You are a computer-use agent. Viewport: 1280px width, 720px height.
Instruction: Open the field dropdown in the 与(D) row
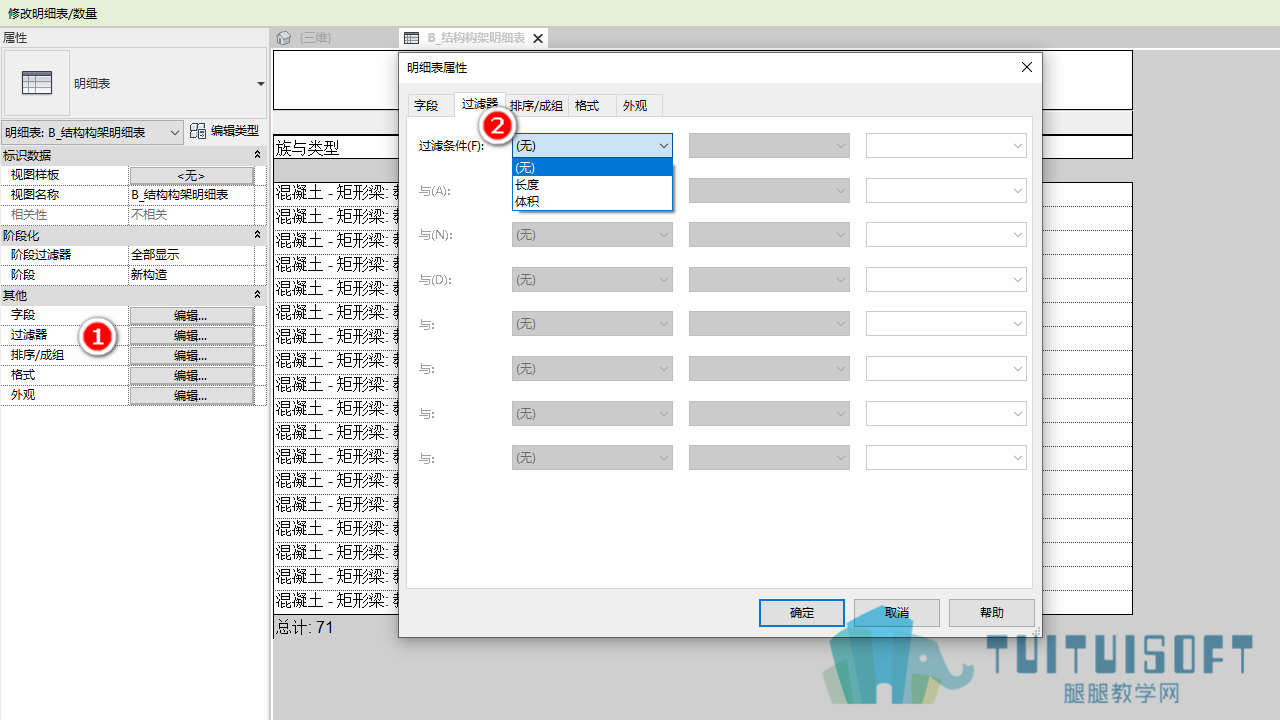tap(592, 280)
